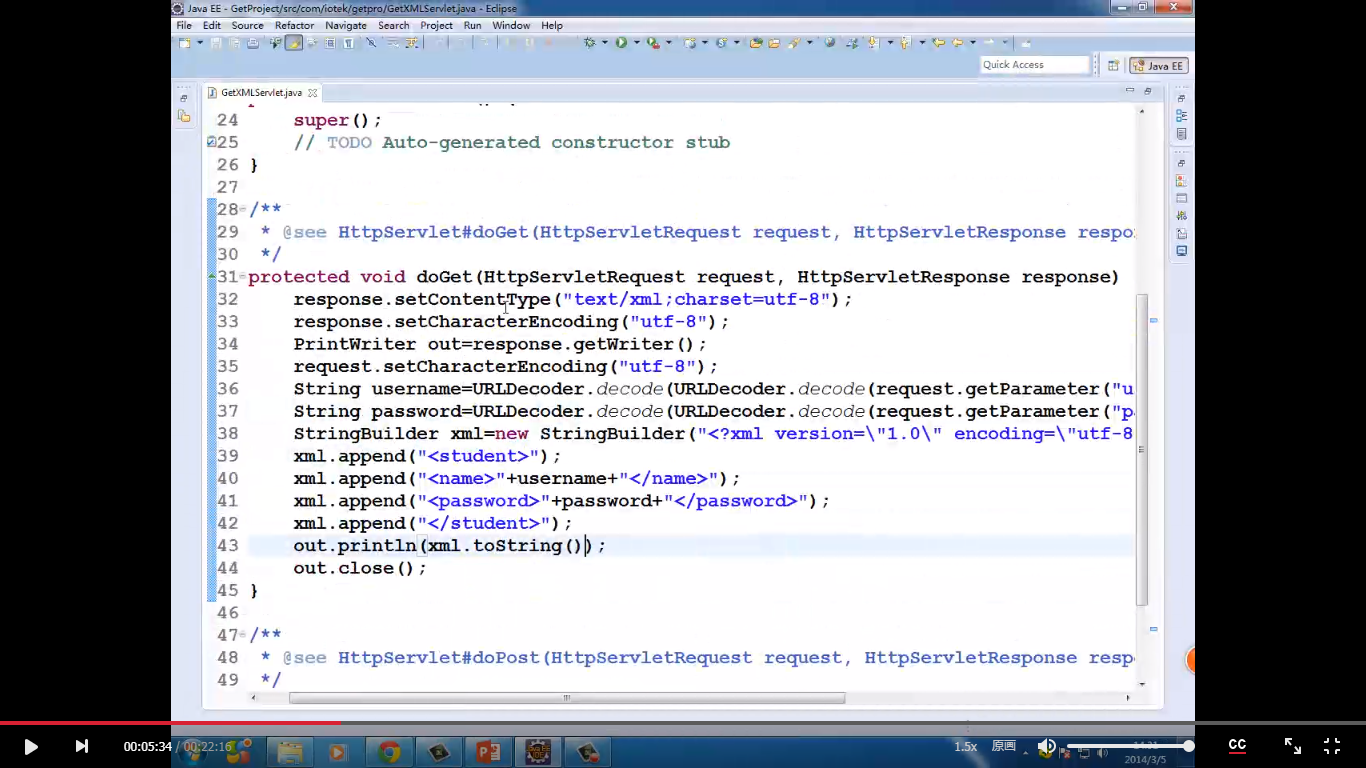Open the External Tools dropdown arrow

tap(668, 43)
